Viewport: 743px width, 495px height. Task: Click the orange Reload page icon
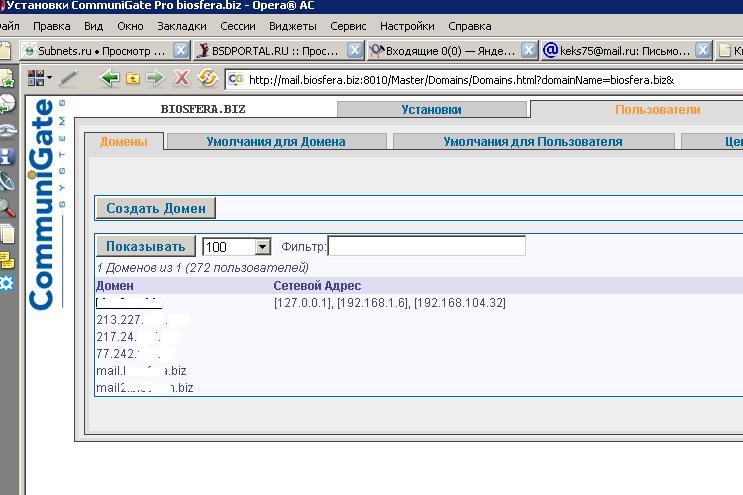click(207, 78)
